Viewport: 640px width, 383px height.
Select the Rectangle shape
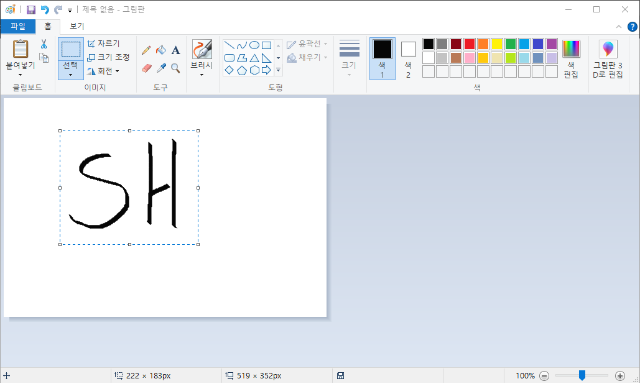(x=266, y=45)
